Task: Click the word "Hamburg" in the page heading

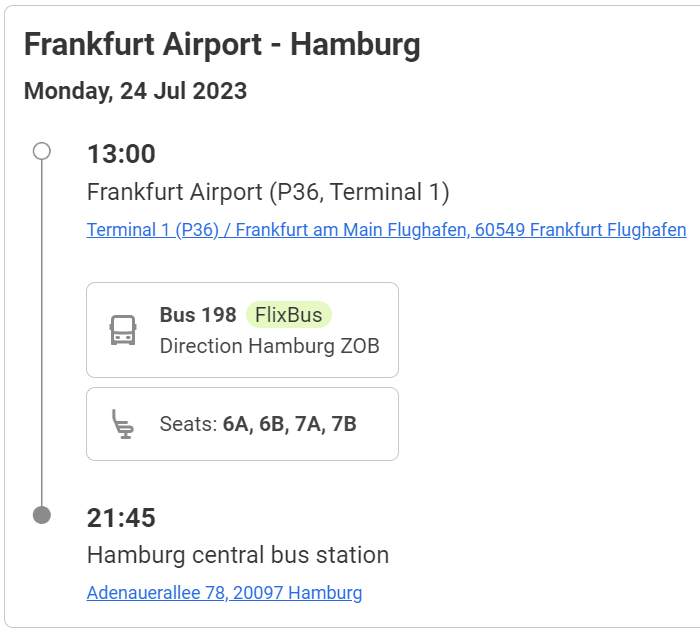Action: tap(355, 45)
